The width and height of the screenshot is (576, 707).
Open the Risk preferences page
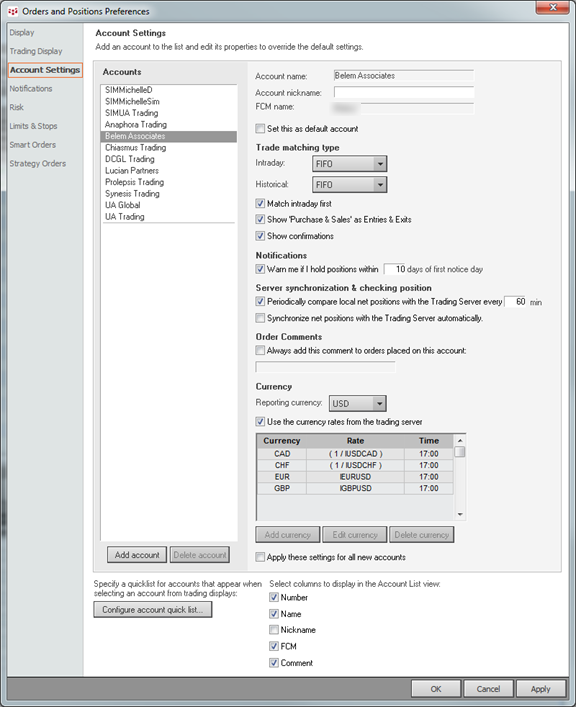(16, 107)
